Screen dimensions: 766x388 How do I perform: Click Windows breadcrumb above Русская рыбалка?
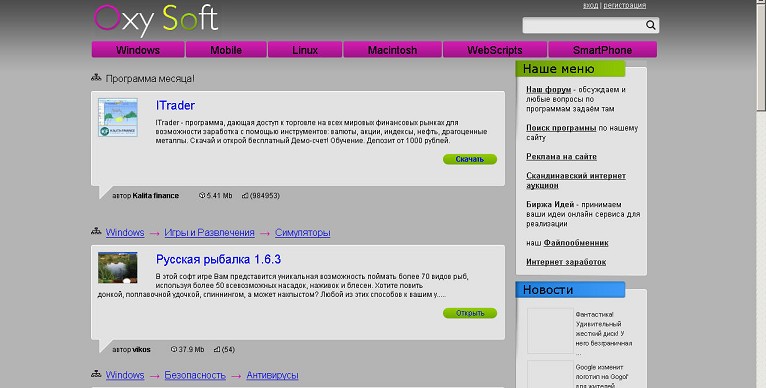pyautogui.click(x=125, y=233)
